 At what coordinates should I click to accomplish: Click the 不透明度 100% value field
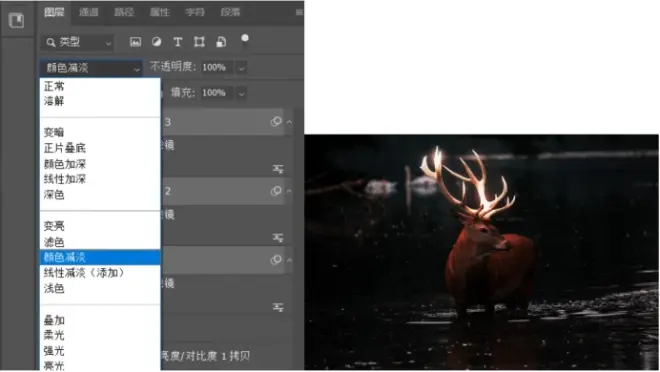coord(217,67)
